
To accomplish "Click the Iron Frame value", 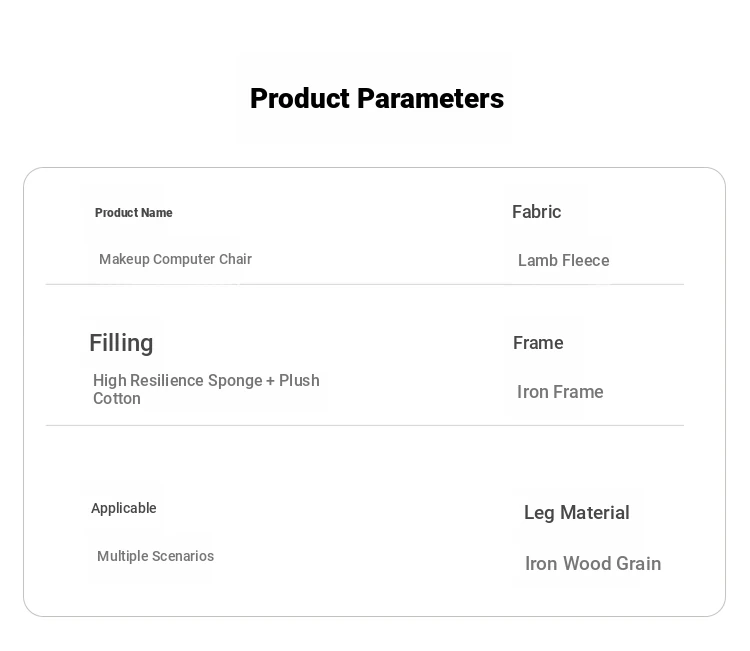I will [560, 392].
